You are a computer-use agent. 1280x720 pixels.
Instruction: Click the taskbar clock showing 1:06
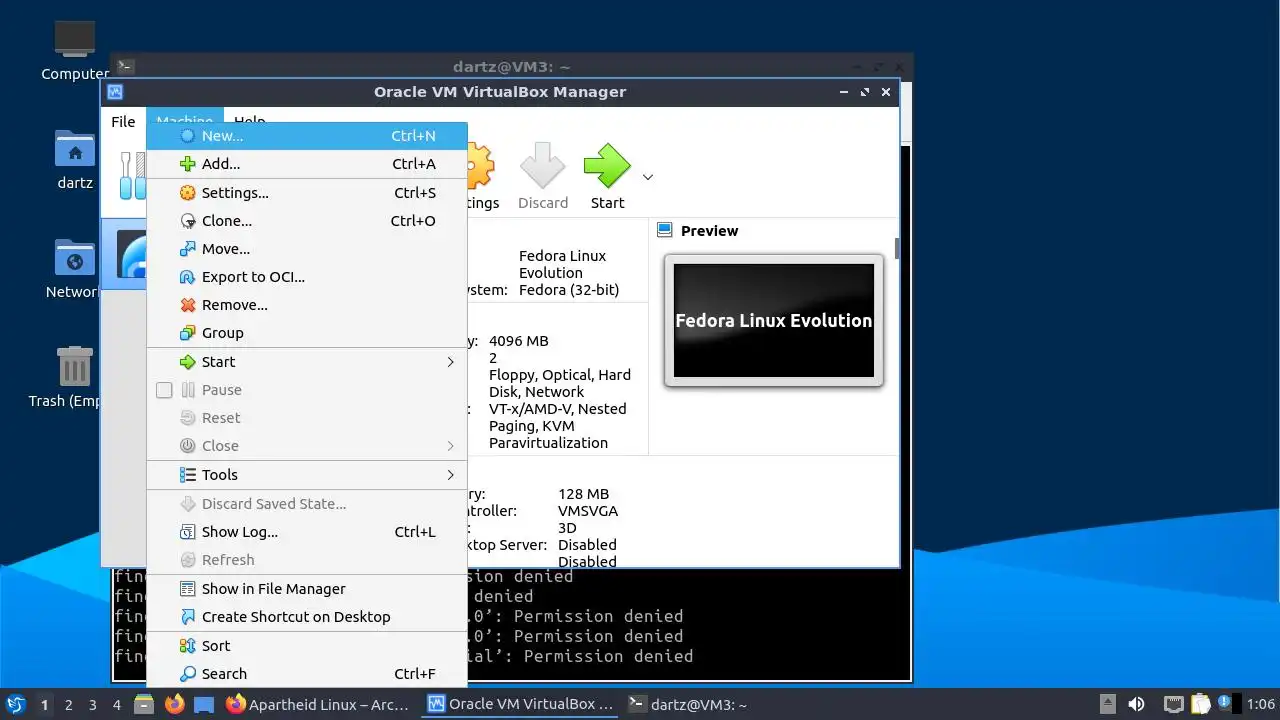[1260, 705]
